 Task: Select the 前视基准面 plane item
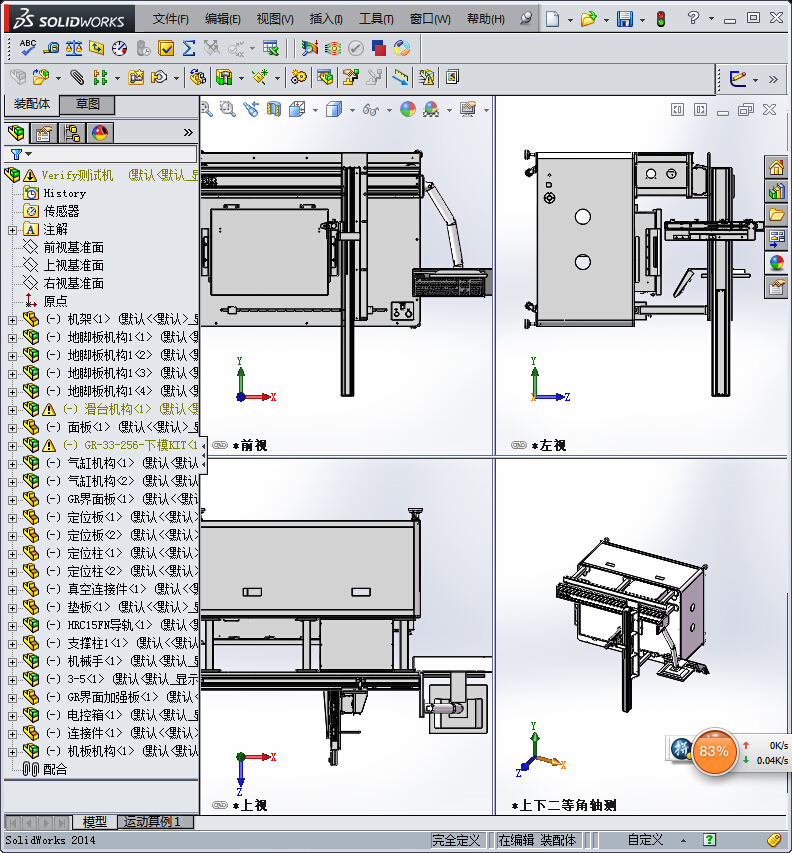click(64, 248)
